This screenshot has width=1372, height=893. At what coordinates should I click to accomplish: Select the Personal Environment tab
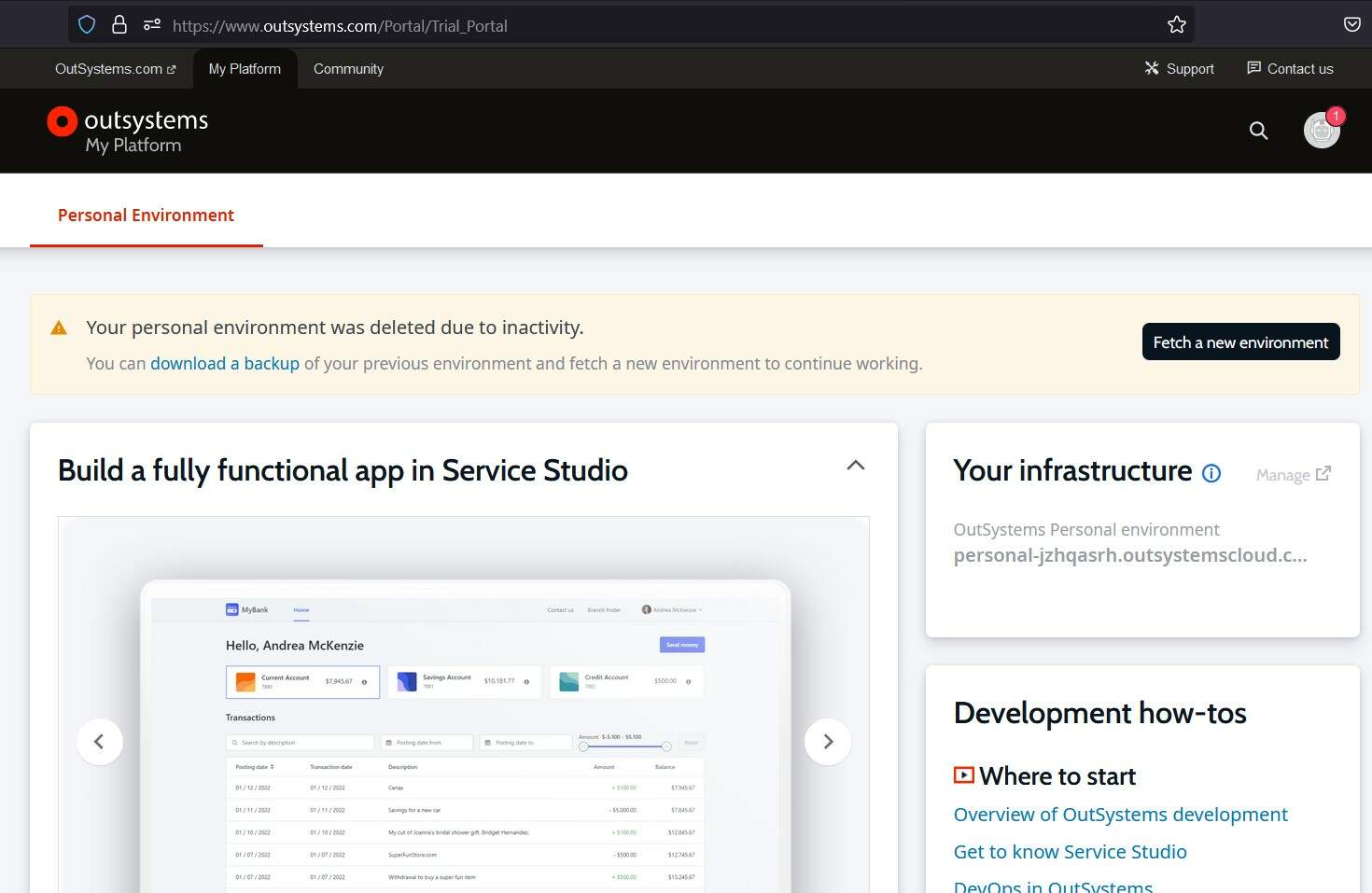[146, 216]
